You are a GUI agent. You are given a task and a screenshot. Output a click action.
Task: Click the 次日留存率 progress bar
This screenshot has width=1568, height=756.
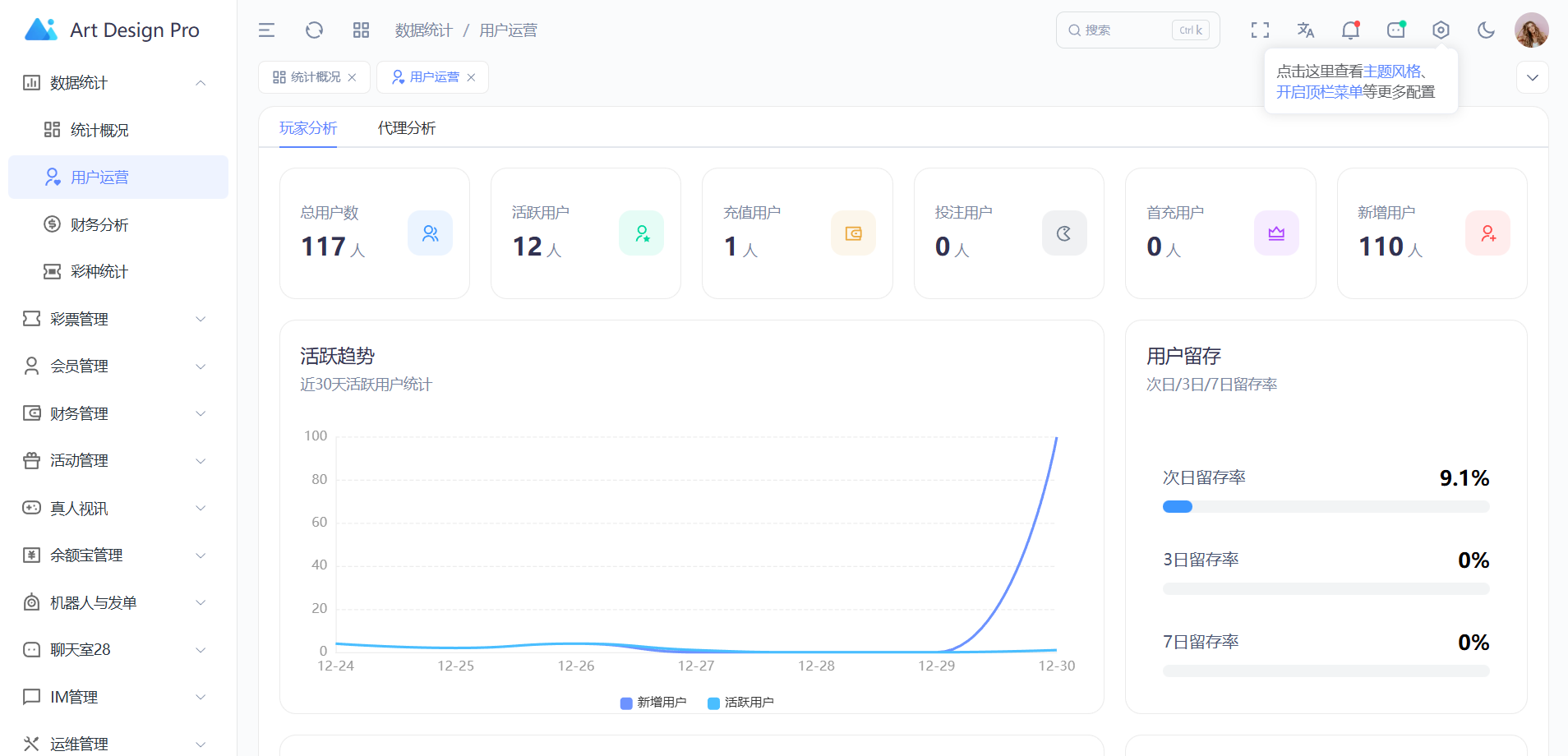[x=1326, y=507]
